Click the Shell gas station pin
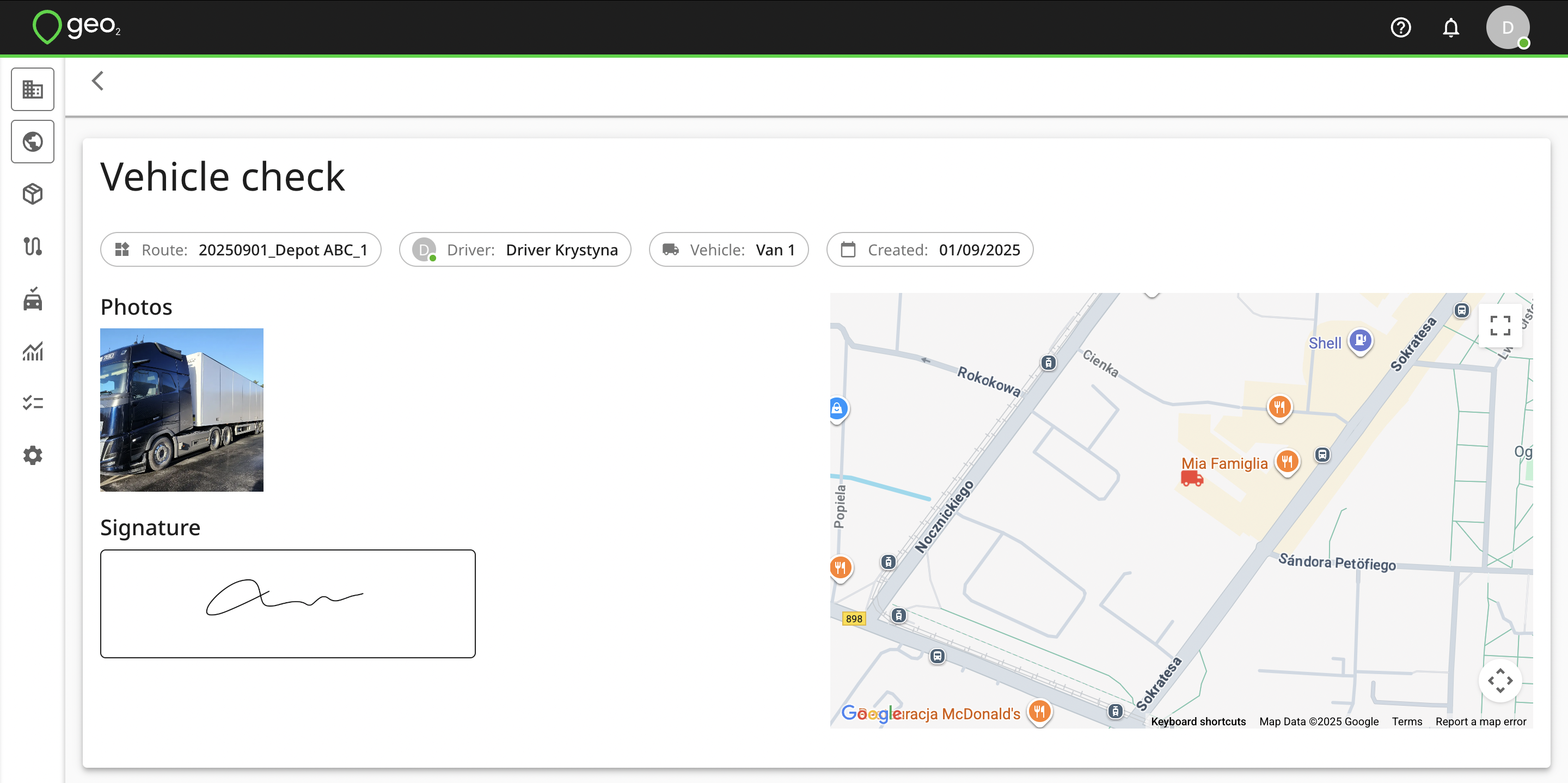Viewport: 1568px width, 783px height. (x=1361, y=341)
